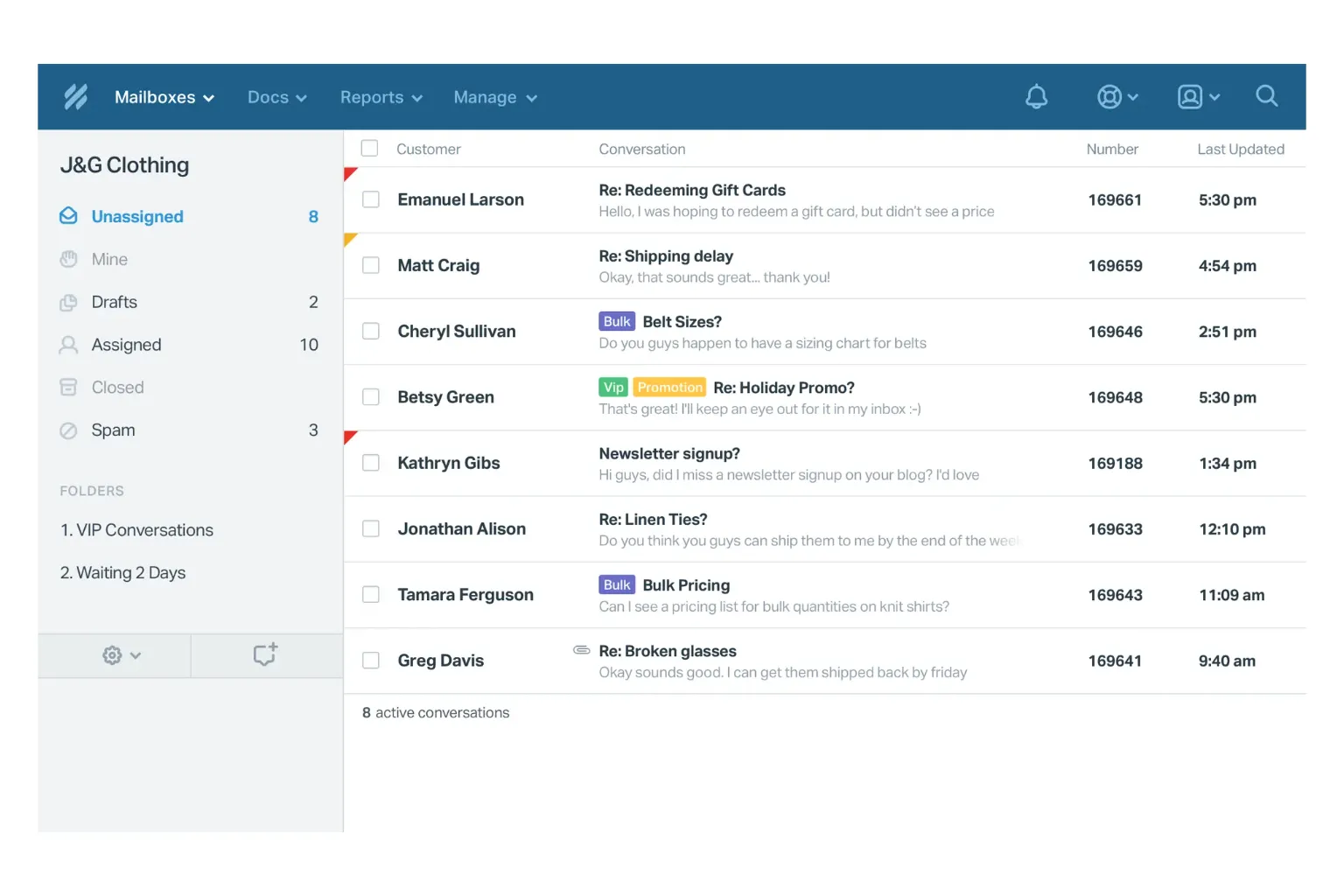Click the Assigned count 10
The height and width of the screenshot is (896, 1344).
[309, 345]
